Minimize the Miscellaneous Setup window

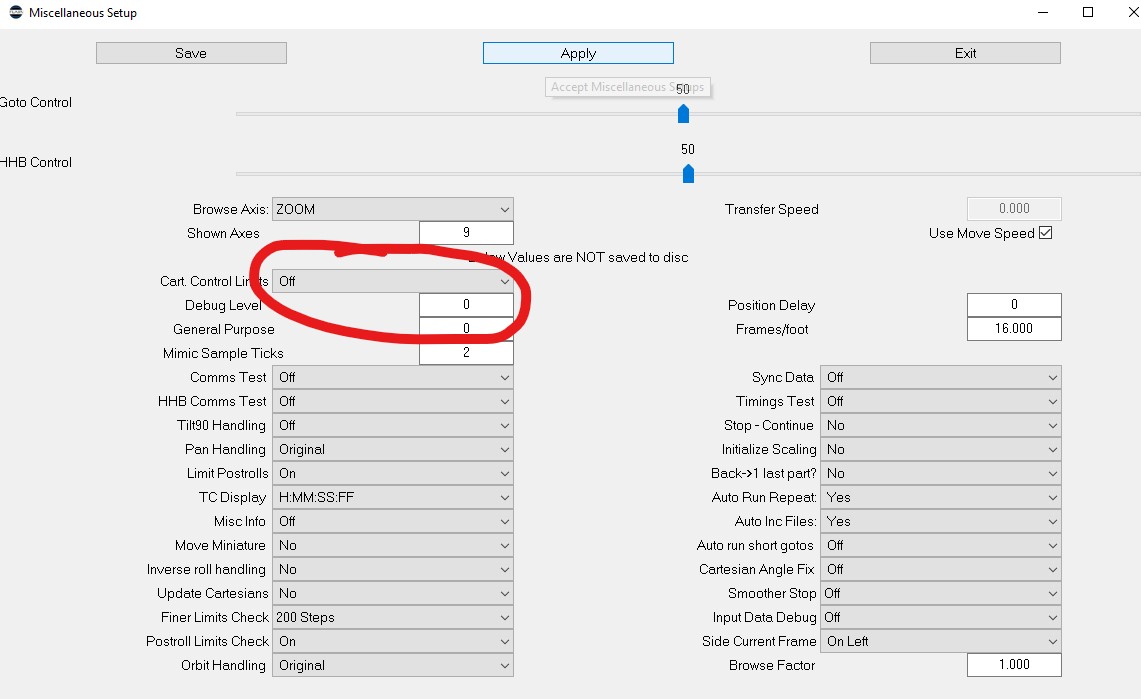click(1043, 12)
